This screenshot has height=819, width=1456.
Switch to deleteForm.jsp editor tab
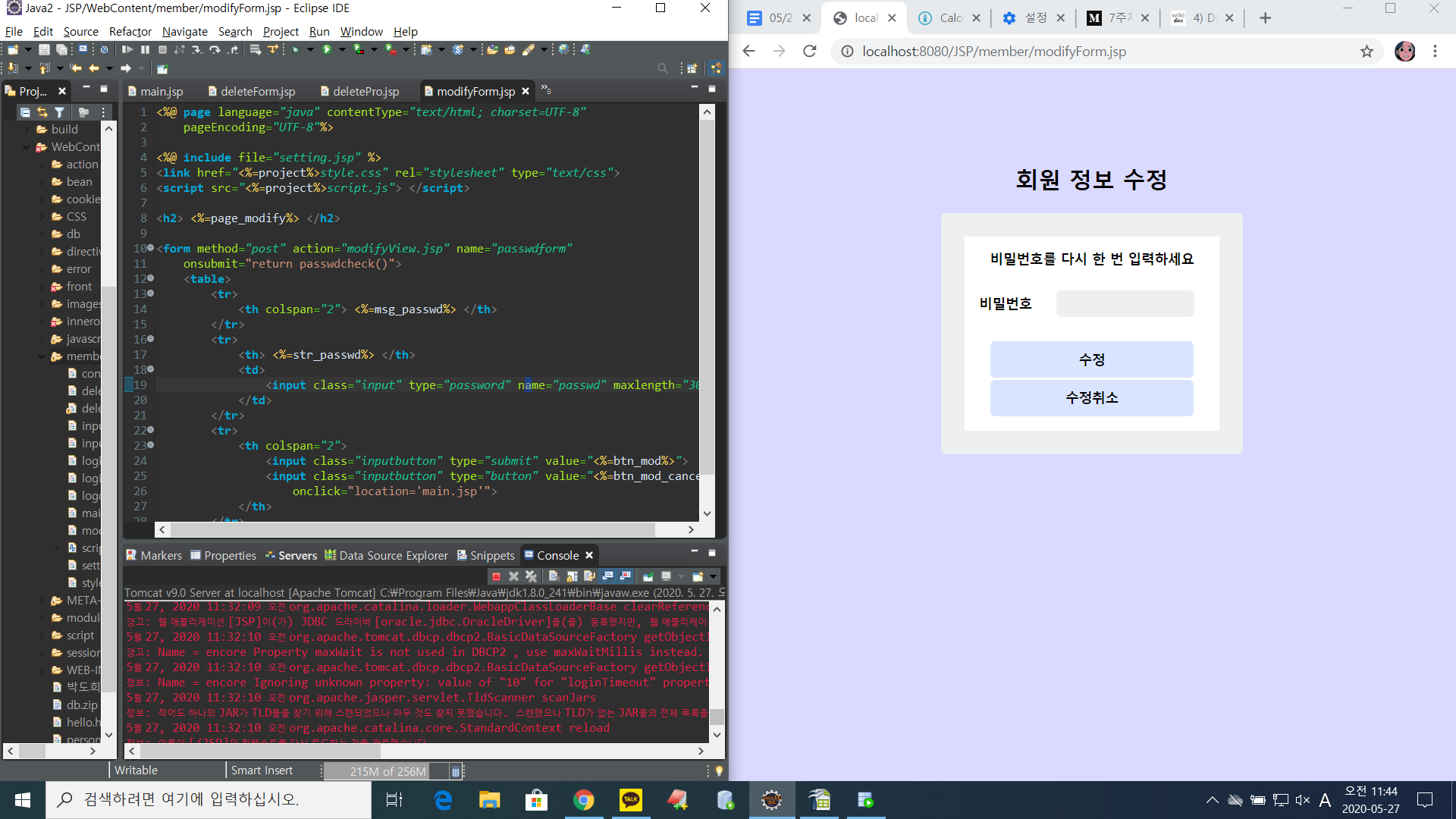point(251,91)
